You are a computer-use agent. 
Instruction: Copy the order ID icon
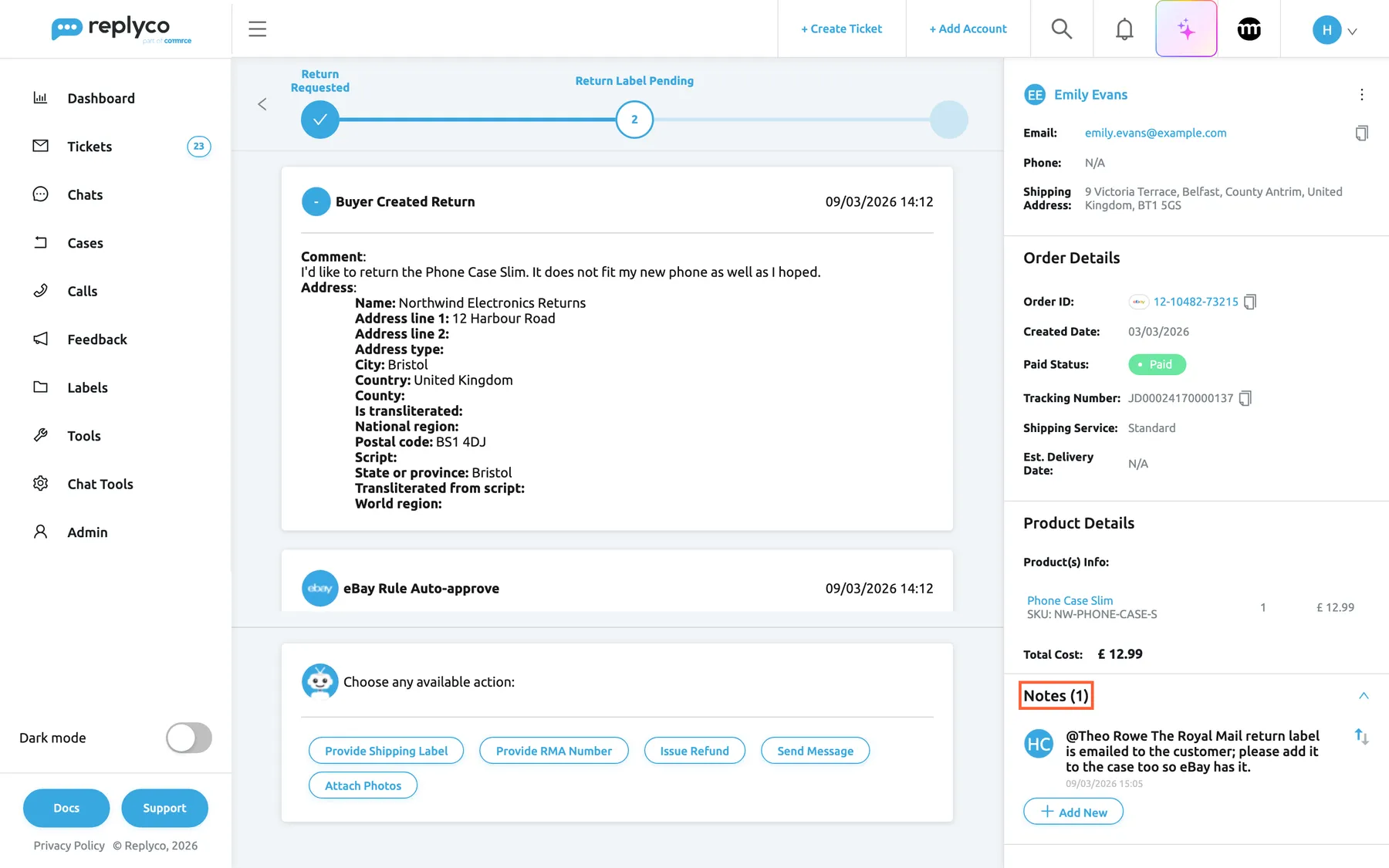click(x=1250, y=302)
